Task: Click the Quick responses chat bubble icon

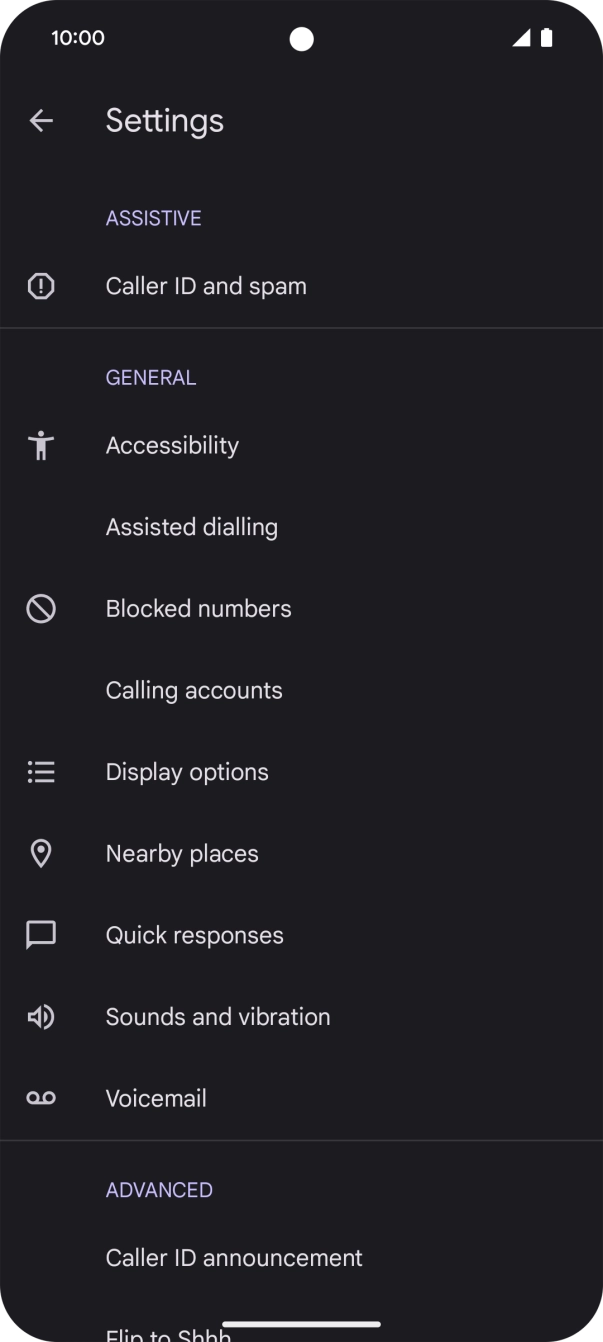Action: pyautogui.click(x=40, y=935)
